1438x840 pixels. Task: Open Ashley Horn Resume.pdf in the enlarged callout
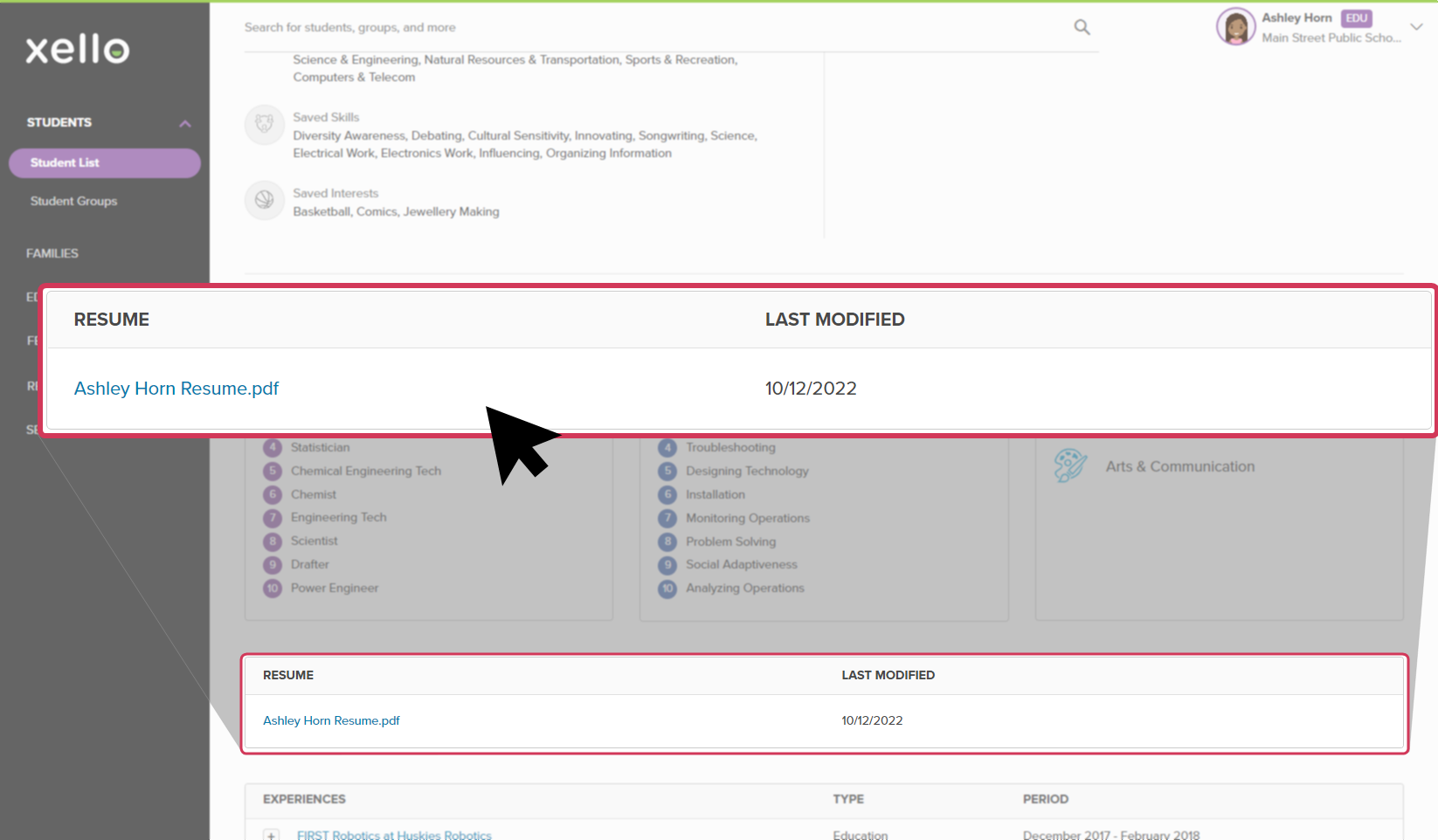pos(176,389)
